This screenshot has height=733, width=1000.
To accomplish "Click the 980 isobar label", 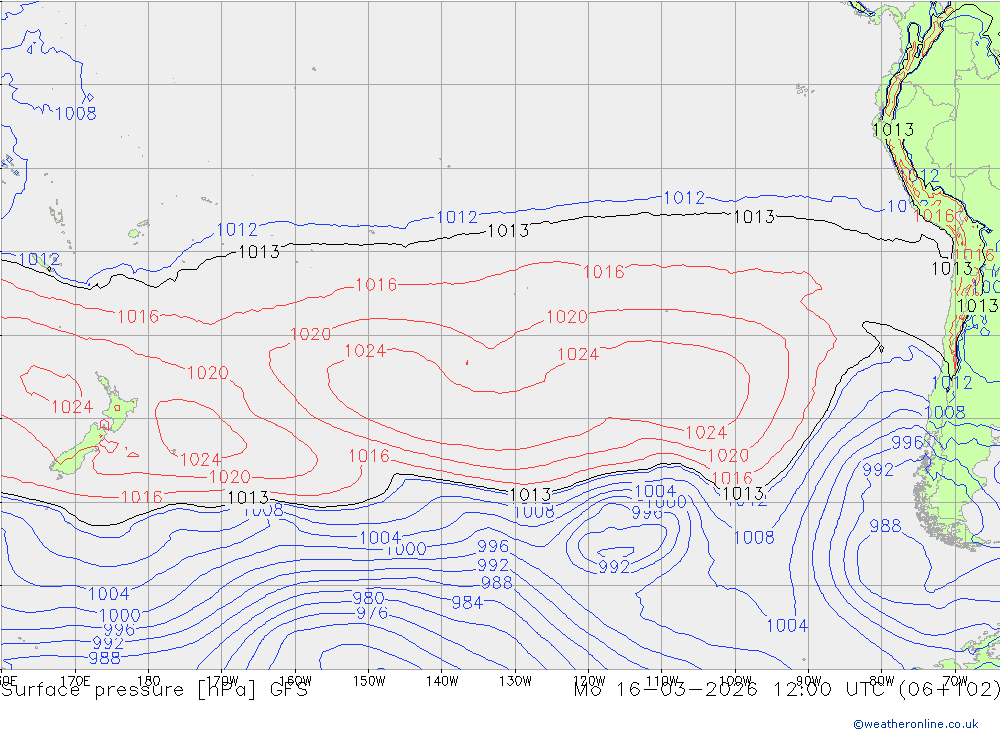I will [368, 598].
